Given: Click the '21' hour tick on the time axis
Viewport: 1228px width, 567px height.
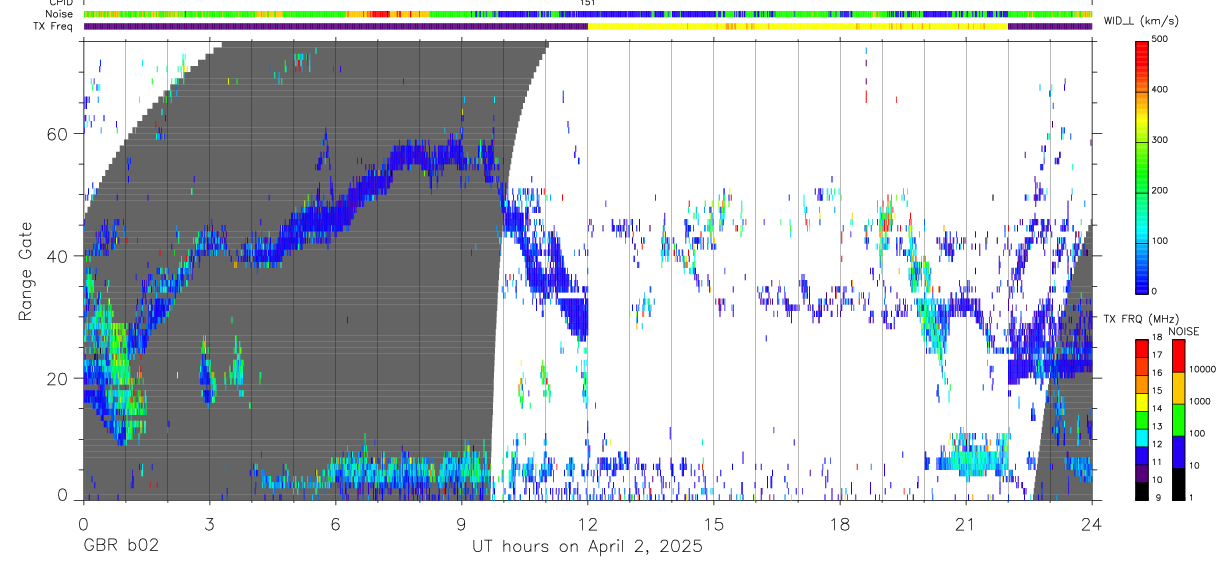Looking at the screenshot, I should coord(966,523).
